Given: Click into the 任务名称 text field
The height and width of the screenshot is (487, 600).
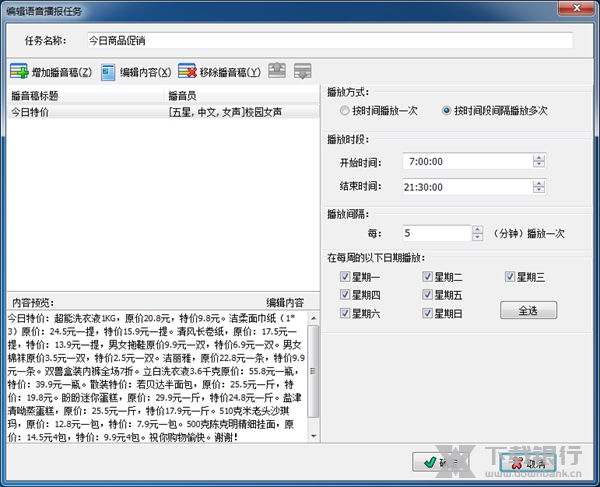Looking at the screenshot, I should 329,41.
